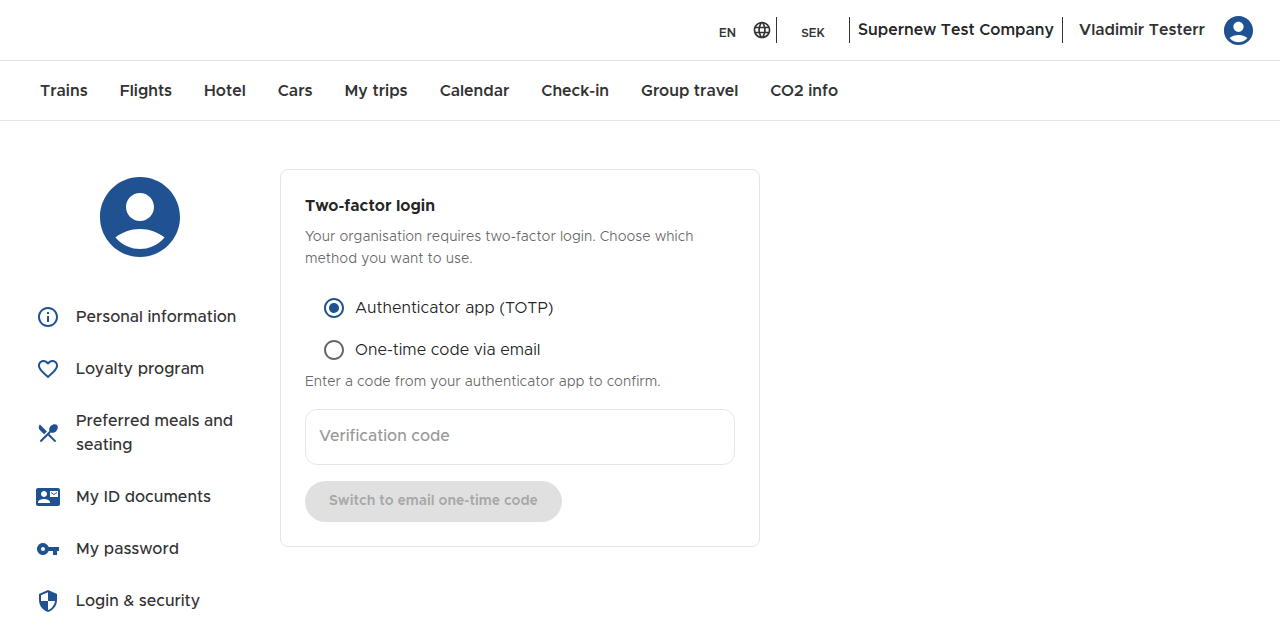Open the Cars section
Screen dimensions: 1280x633
295,91
